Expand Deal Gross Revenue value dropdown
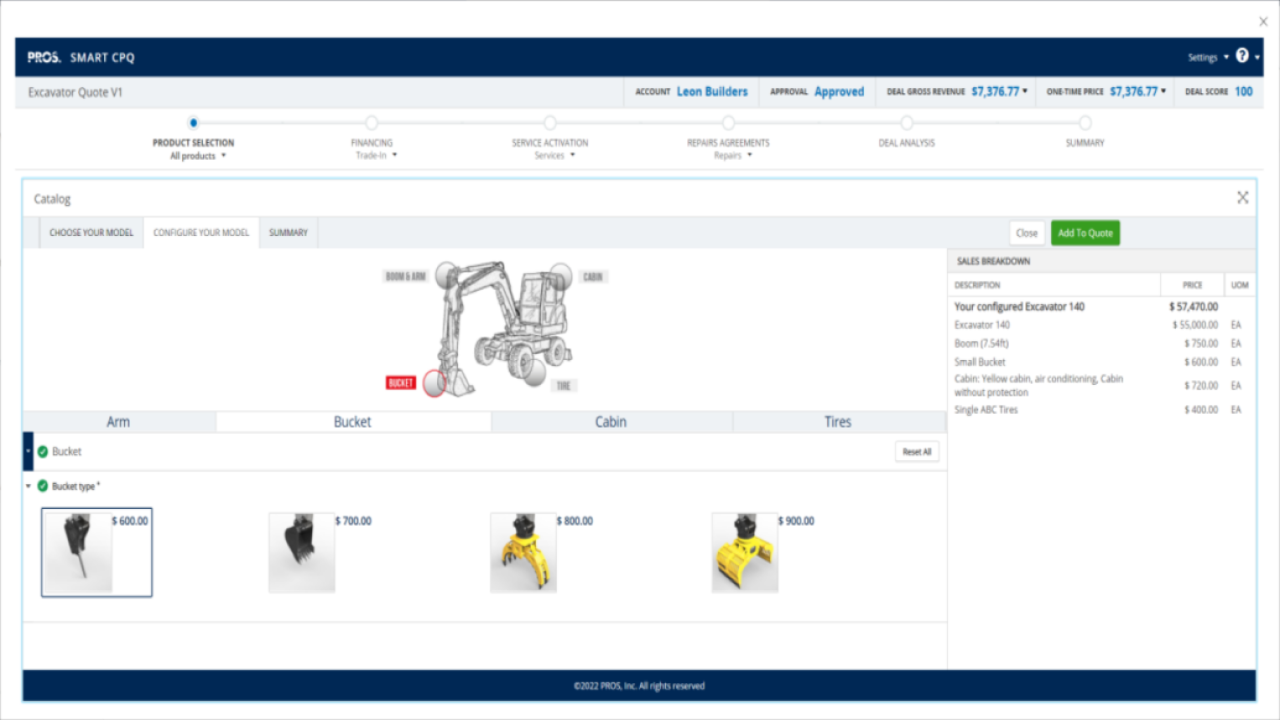The image size is (1280, 720). (1000, 91)
